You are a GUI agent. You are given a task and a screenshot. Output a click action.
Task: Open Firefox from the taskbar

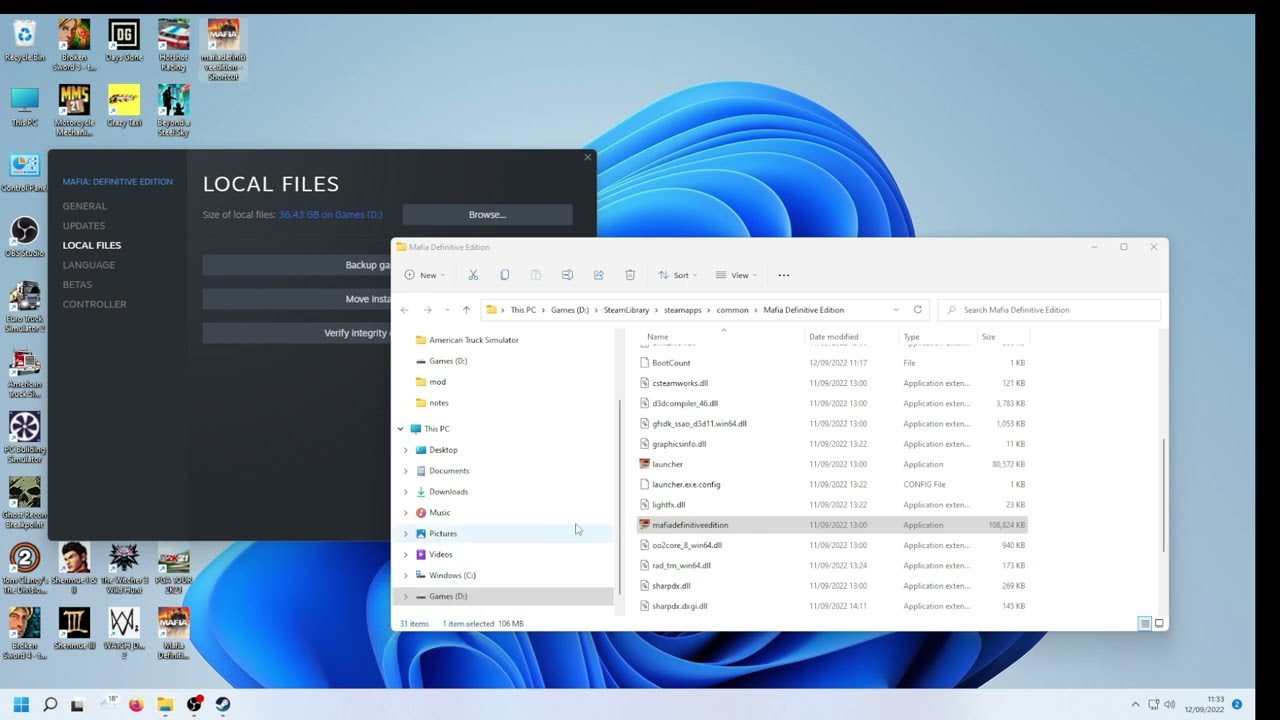(136, 704)
